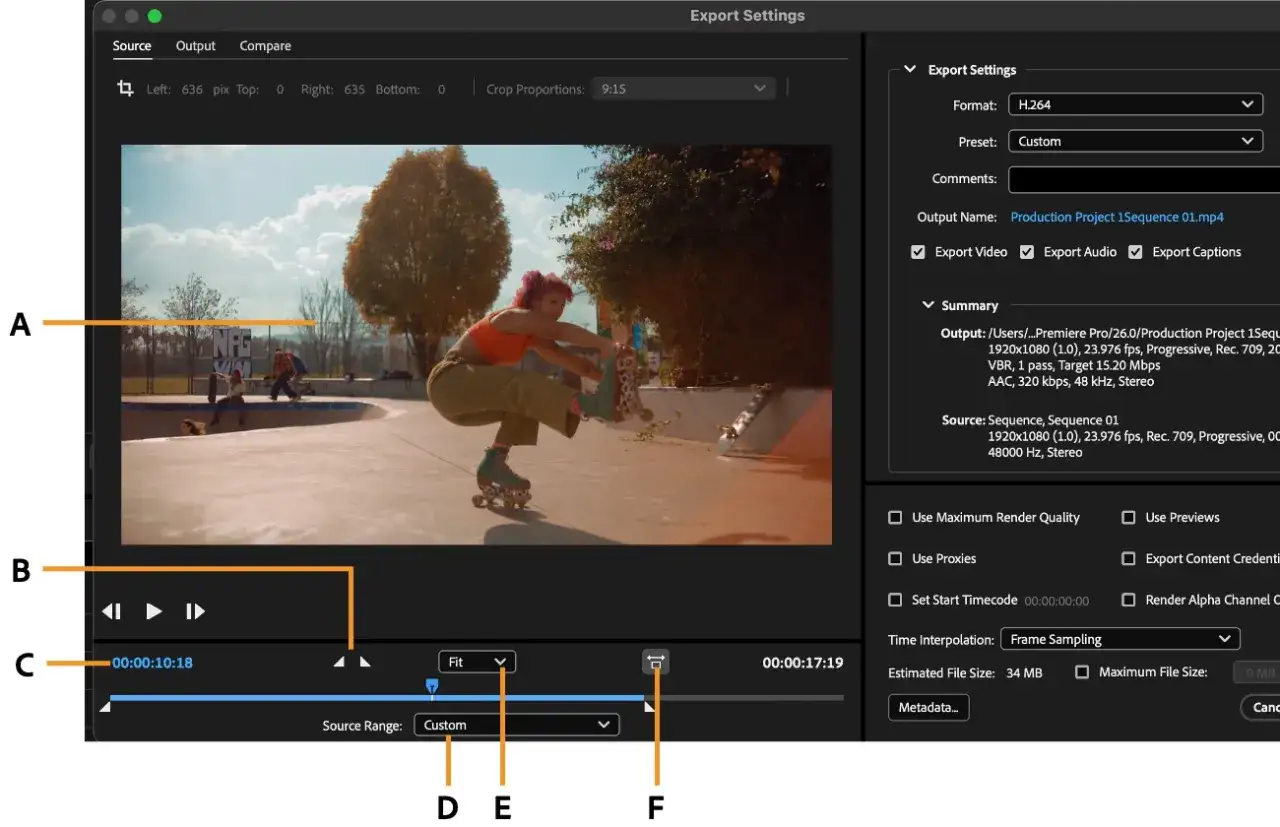Open the Format H.264 dropdown
The width and height of the screenshot is (1280, 827).
tap(1135, 105)
